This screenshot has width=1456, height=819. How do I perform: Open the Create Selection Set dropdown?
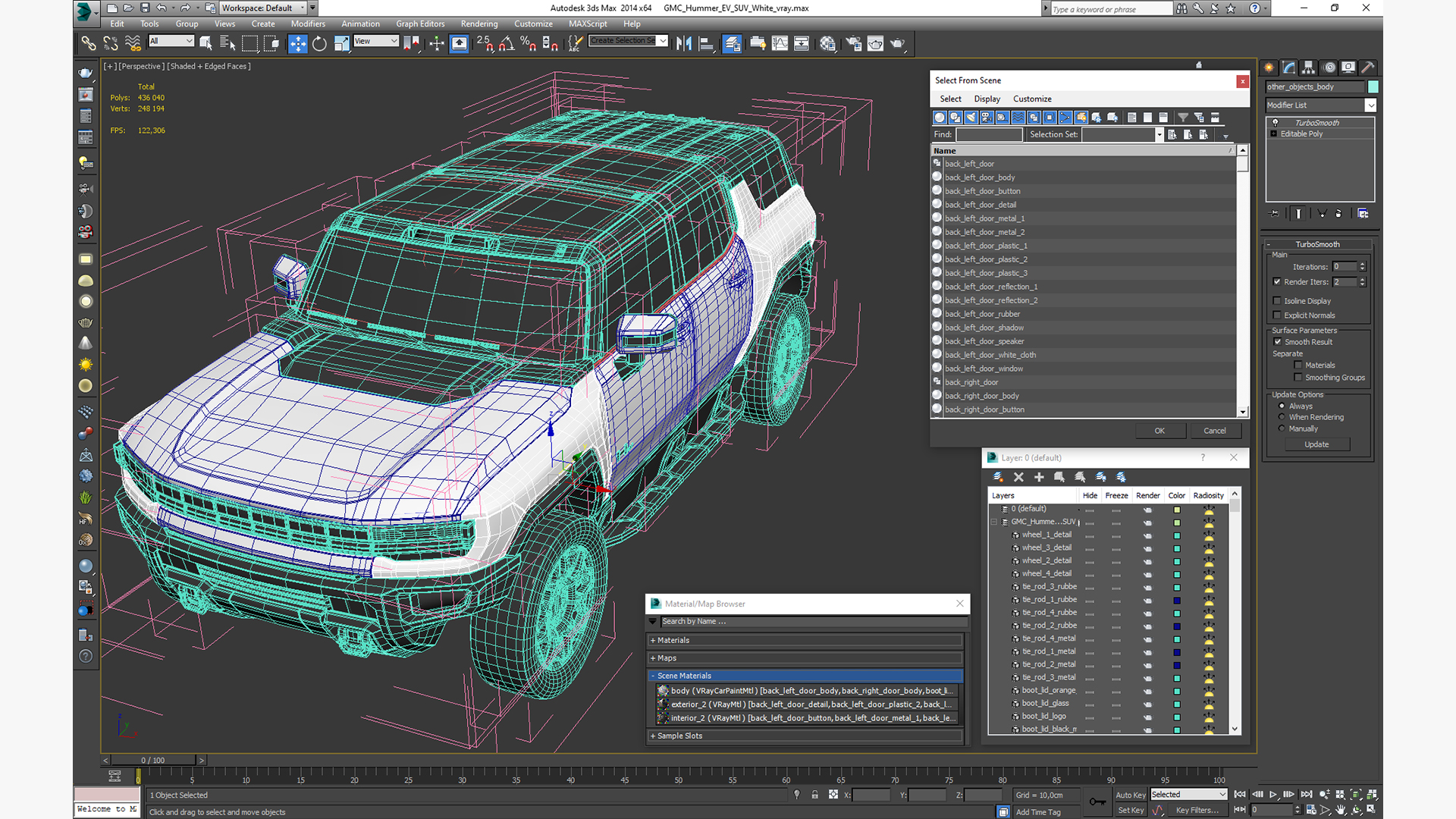point(629,41)
